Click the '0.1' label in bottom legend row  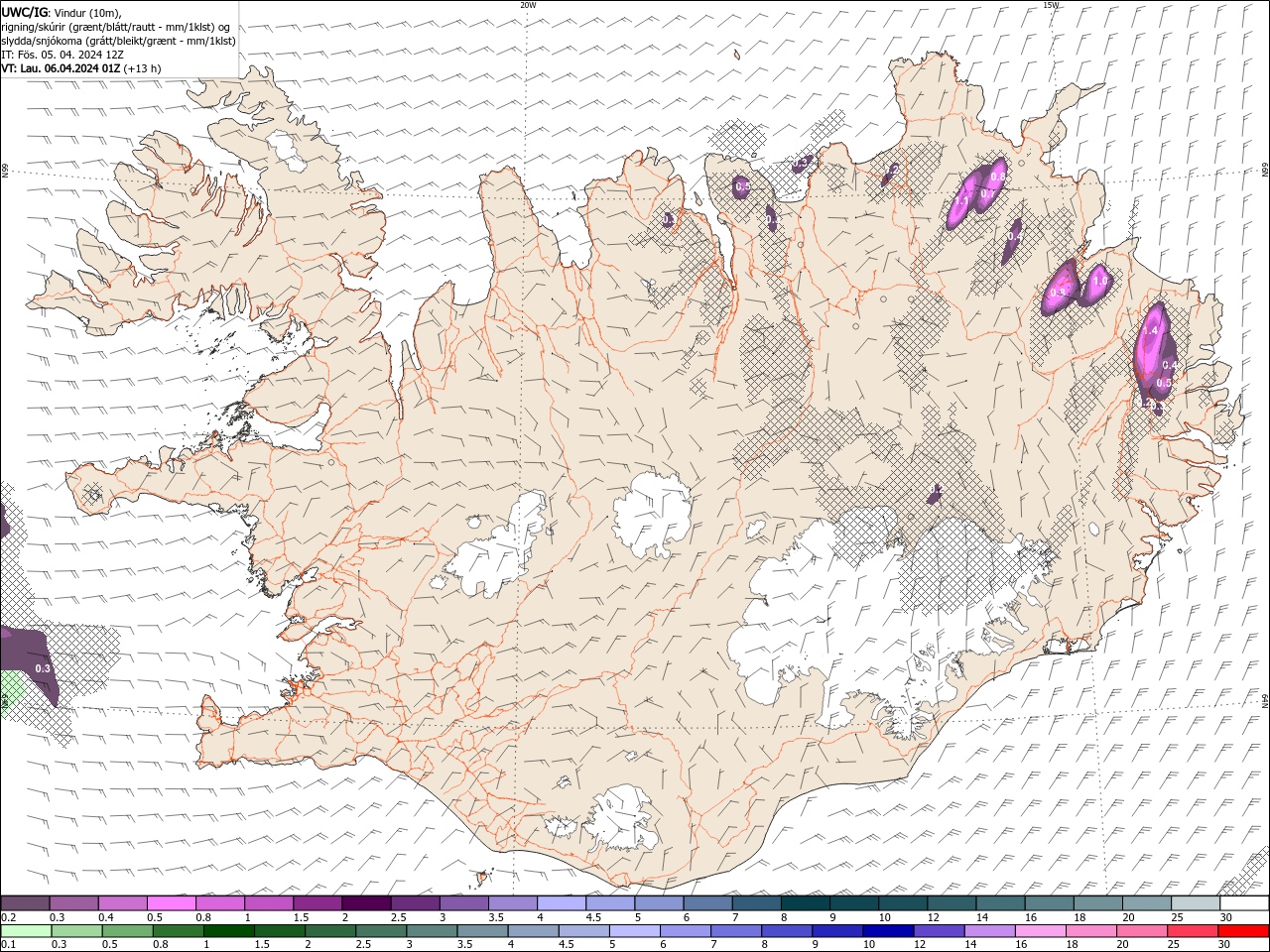[x=9, y=945]
